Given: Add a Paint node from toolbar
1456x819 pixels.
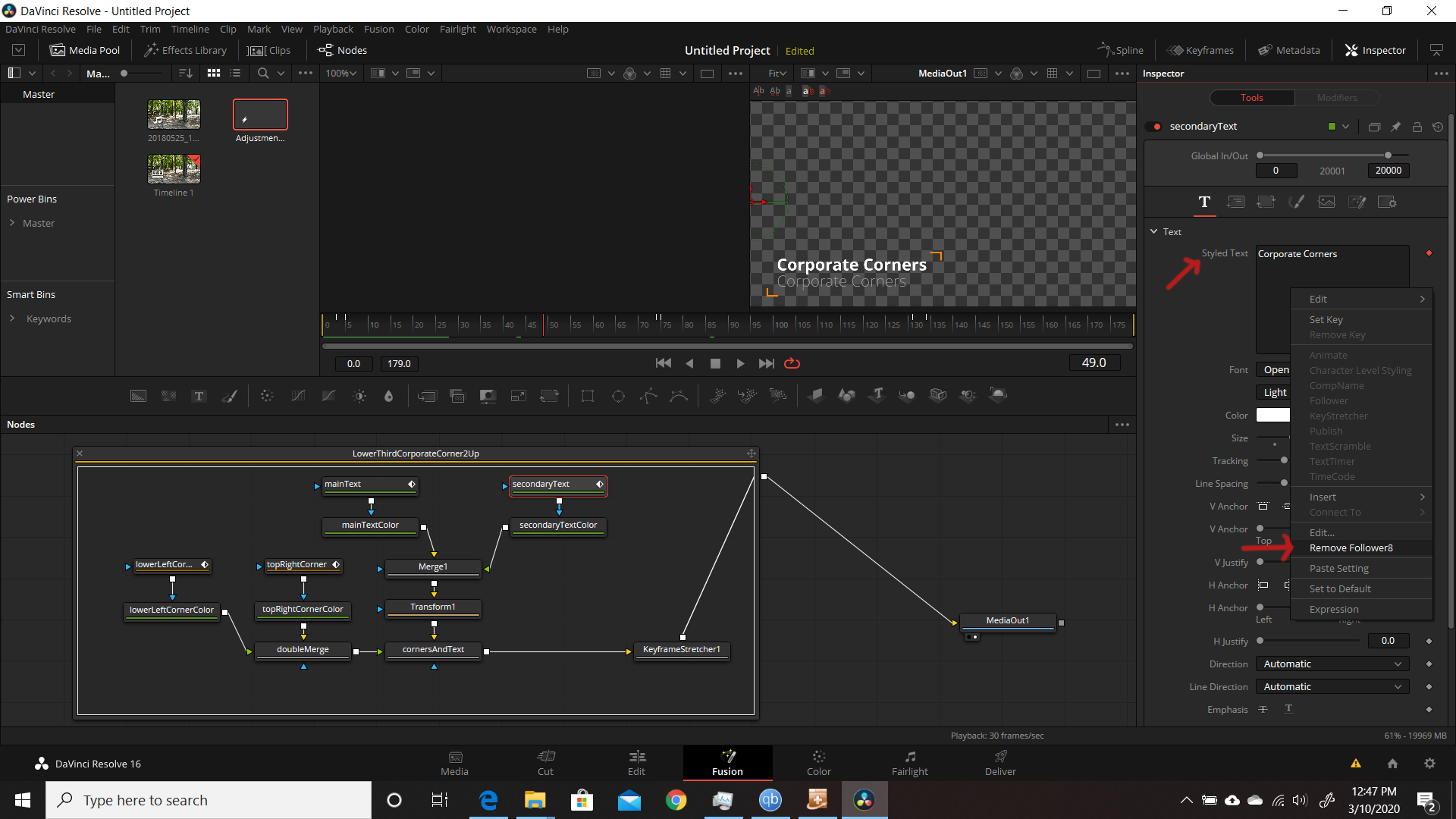Looking at the screenshot, I should point(229,396).
